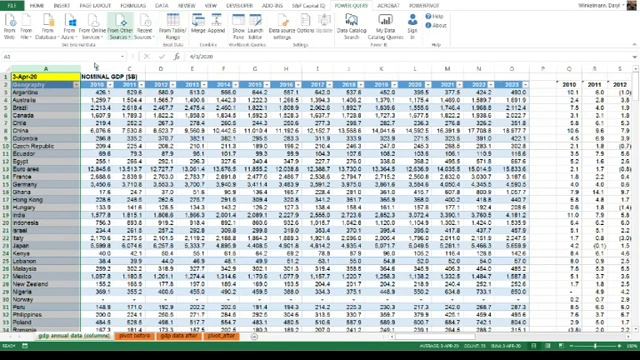Viewport: 640px width, 360px height.
Task: Select column header A
Action: tap(46, 69)
